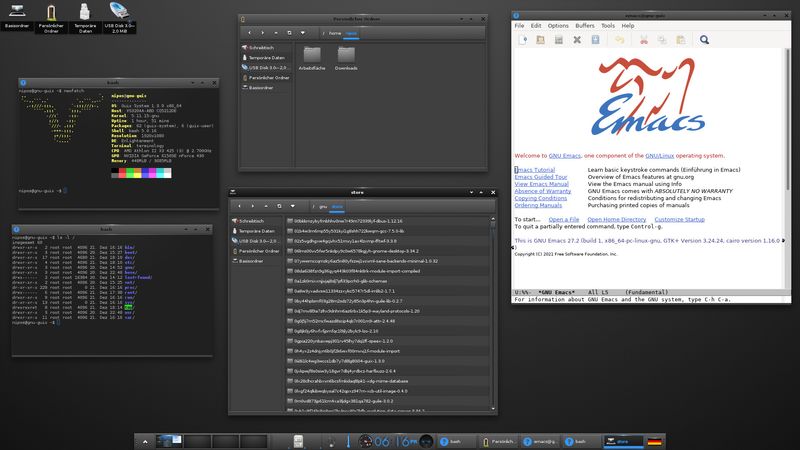Open window menu icon of store titlebar

[x=233, y=192]
